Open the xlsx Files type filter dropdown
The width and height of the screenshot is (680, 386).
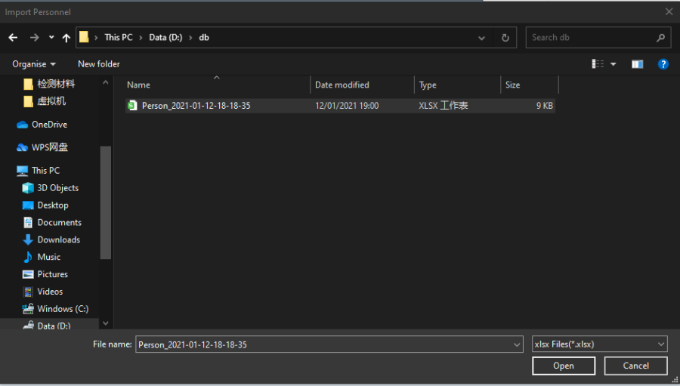599,344
